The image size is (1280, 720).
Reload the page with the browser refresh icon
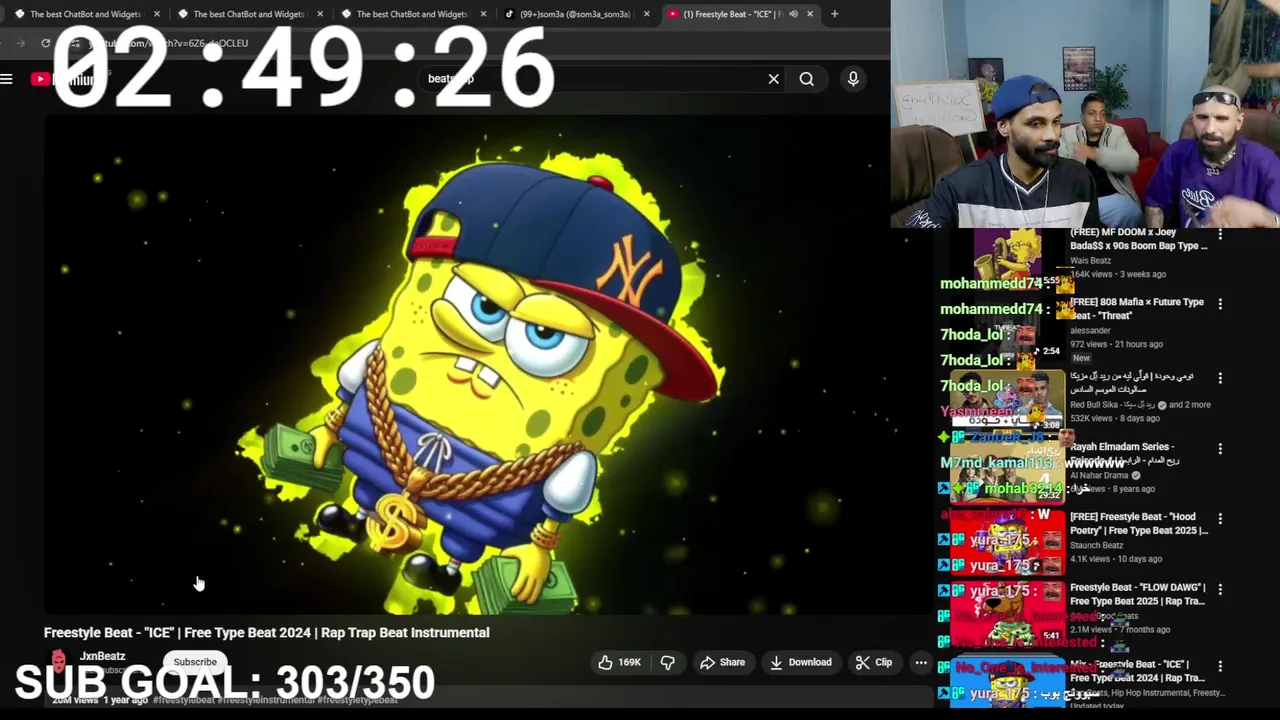[45, 43]
